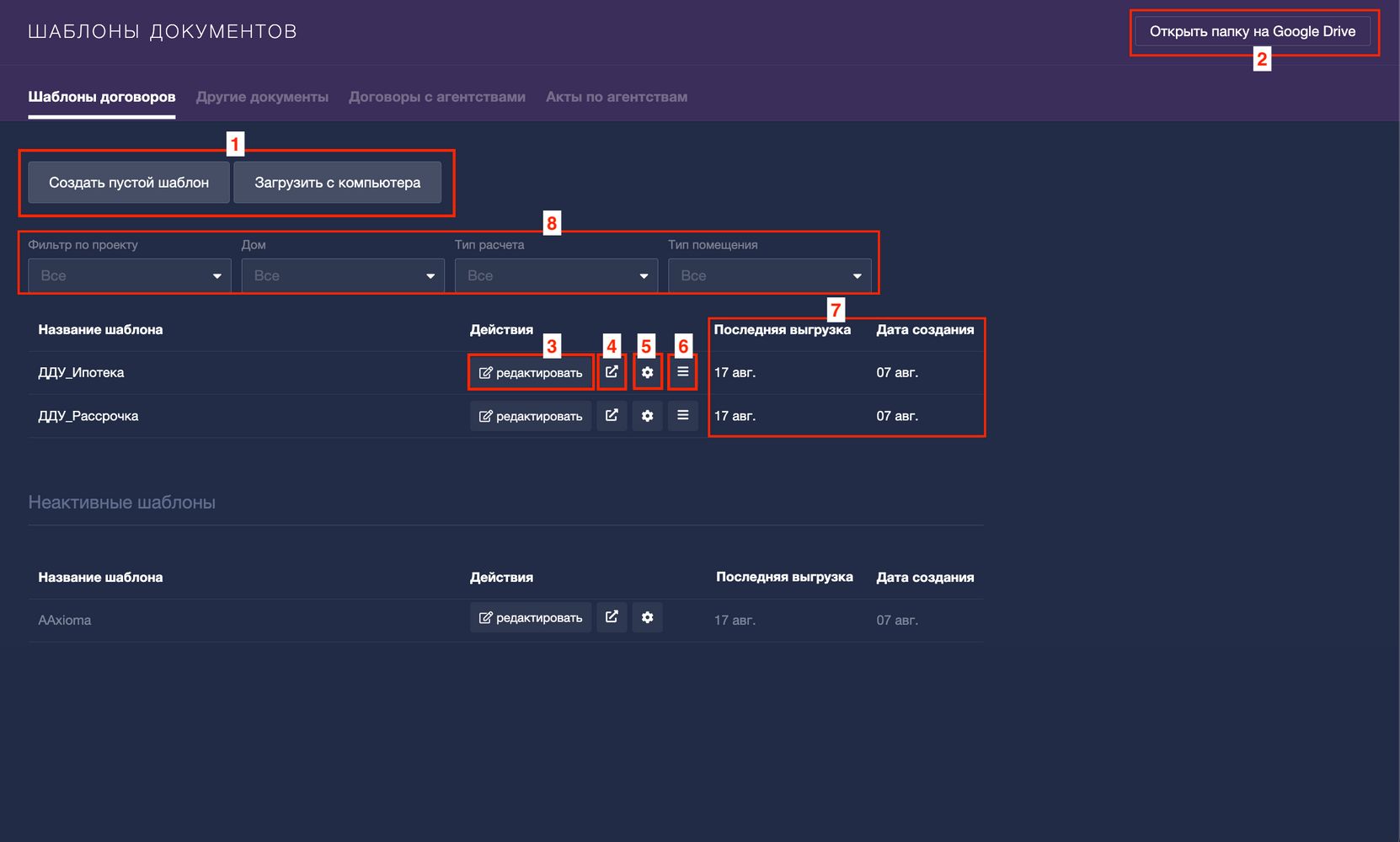Open the Тип помещения dropdown

click(x=769, y=276)
